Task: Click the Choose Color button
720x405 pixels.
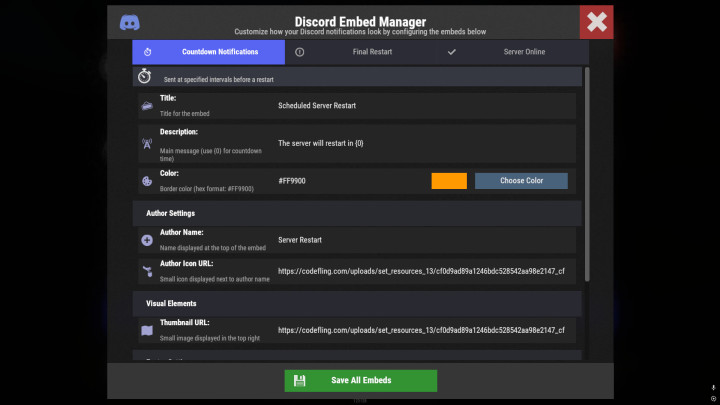Action: point(521,181)
